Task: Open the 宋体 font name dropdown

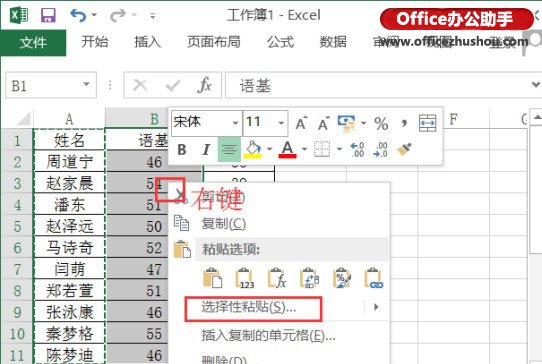Action: tap(236, 123)
